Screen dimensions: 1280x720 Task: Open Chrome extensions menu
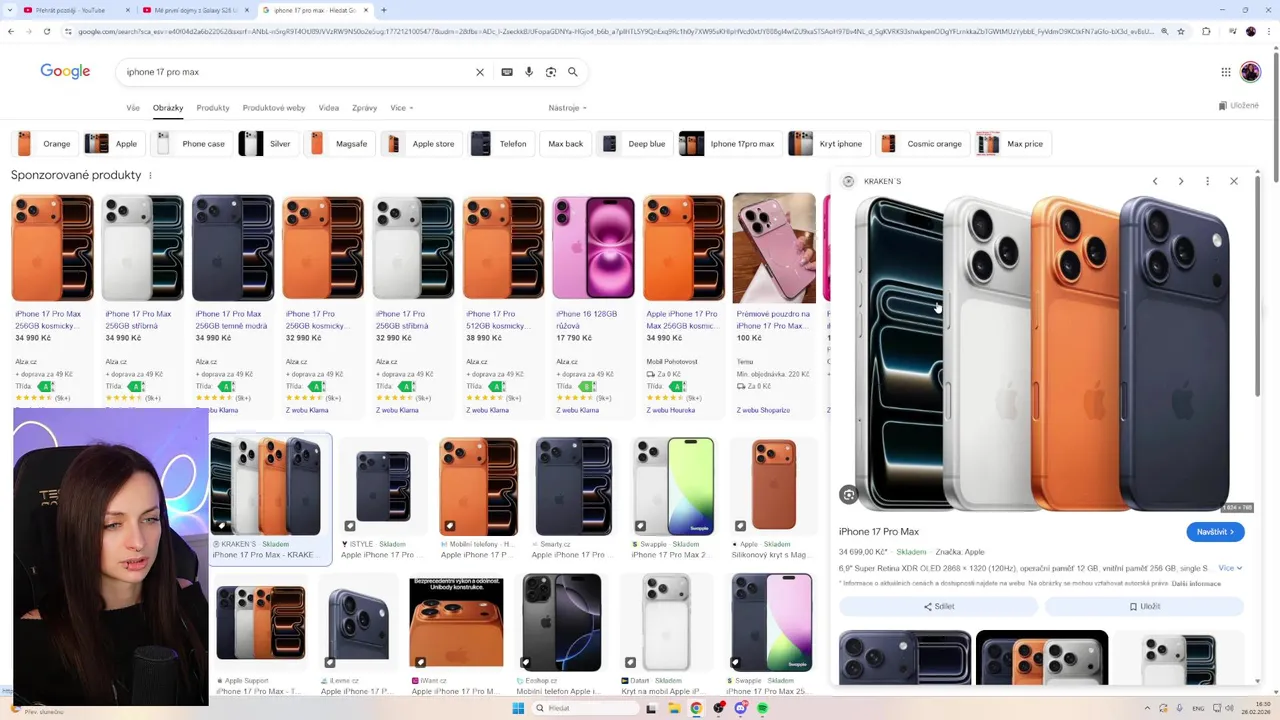(1206, 31)
